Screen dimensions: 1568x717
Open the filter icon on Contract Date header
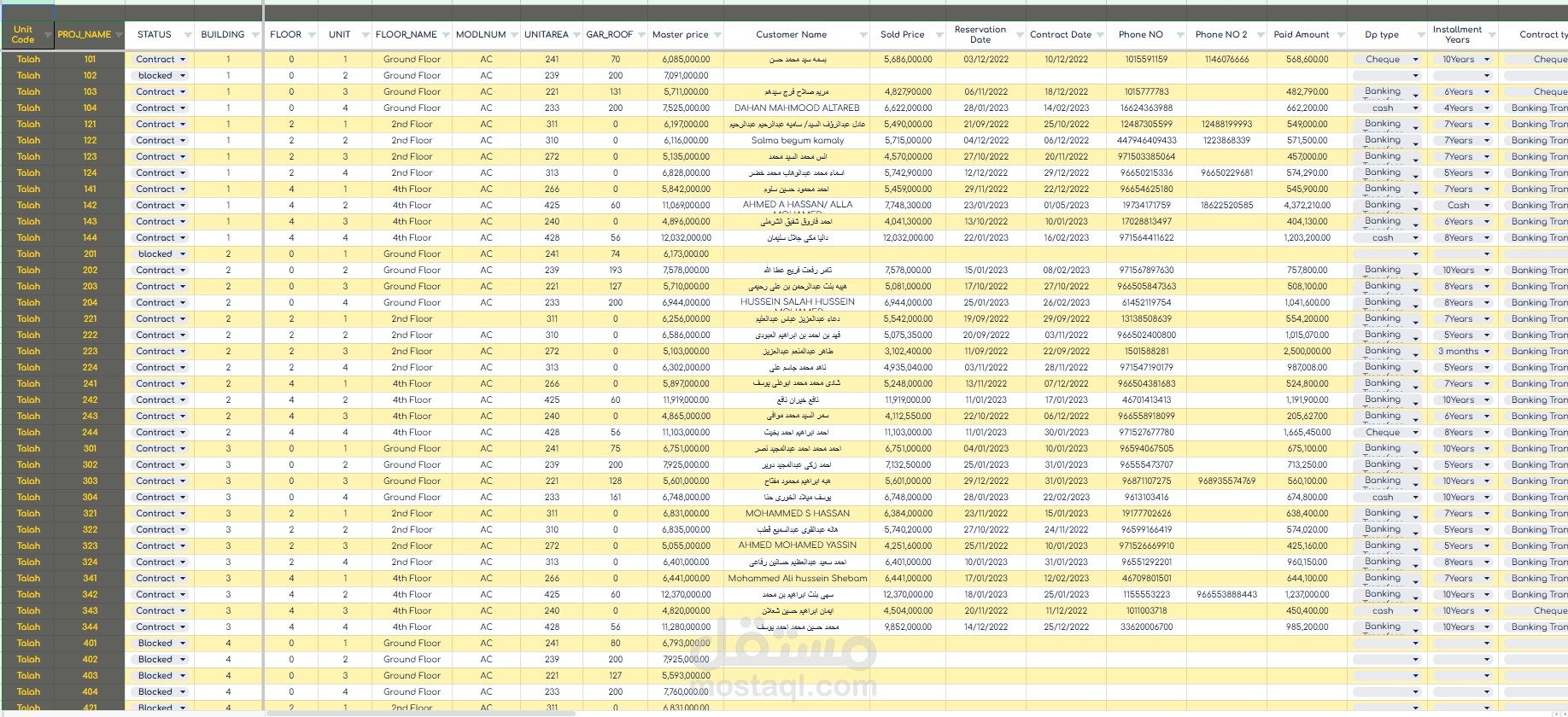(x=1100, y=35)
